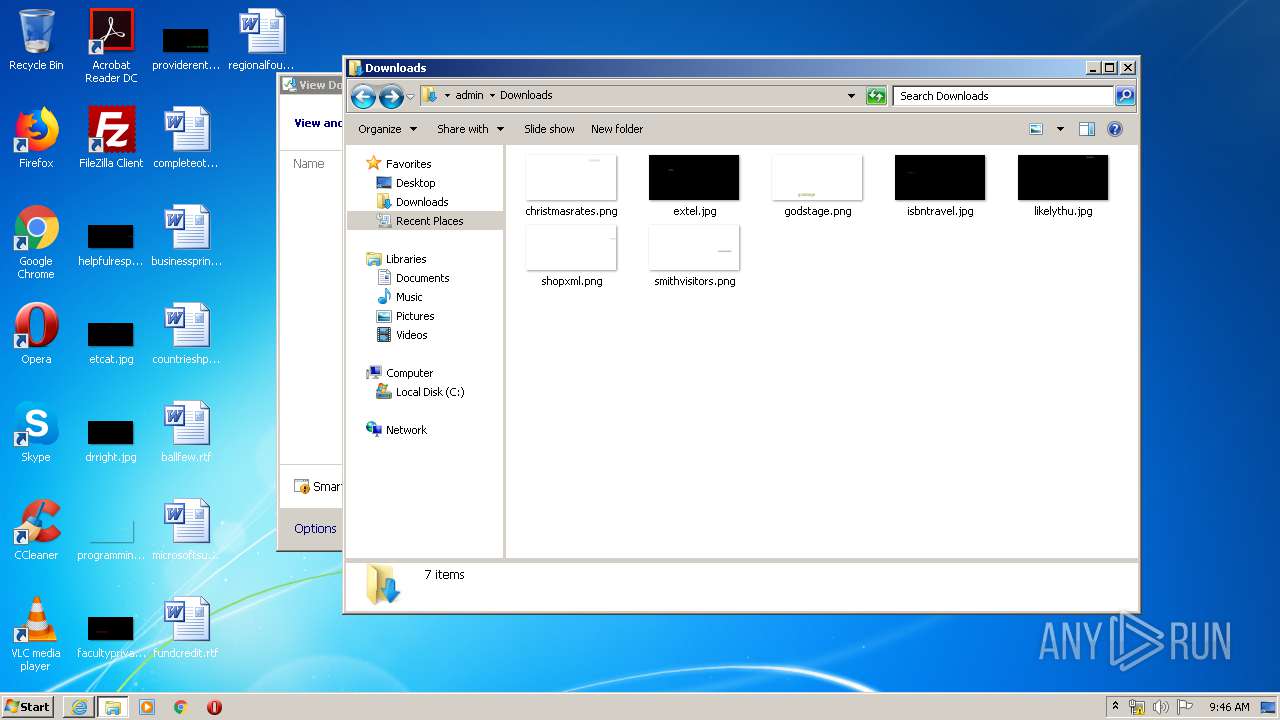Click the search magnifier icon

1125,96
